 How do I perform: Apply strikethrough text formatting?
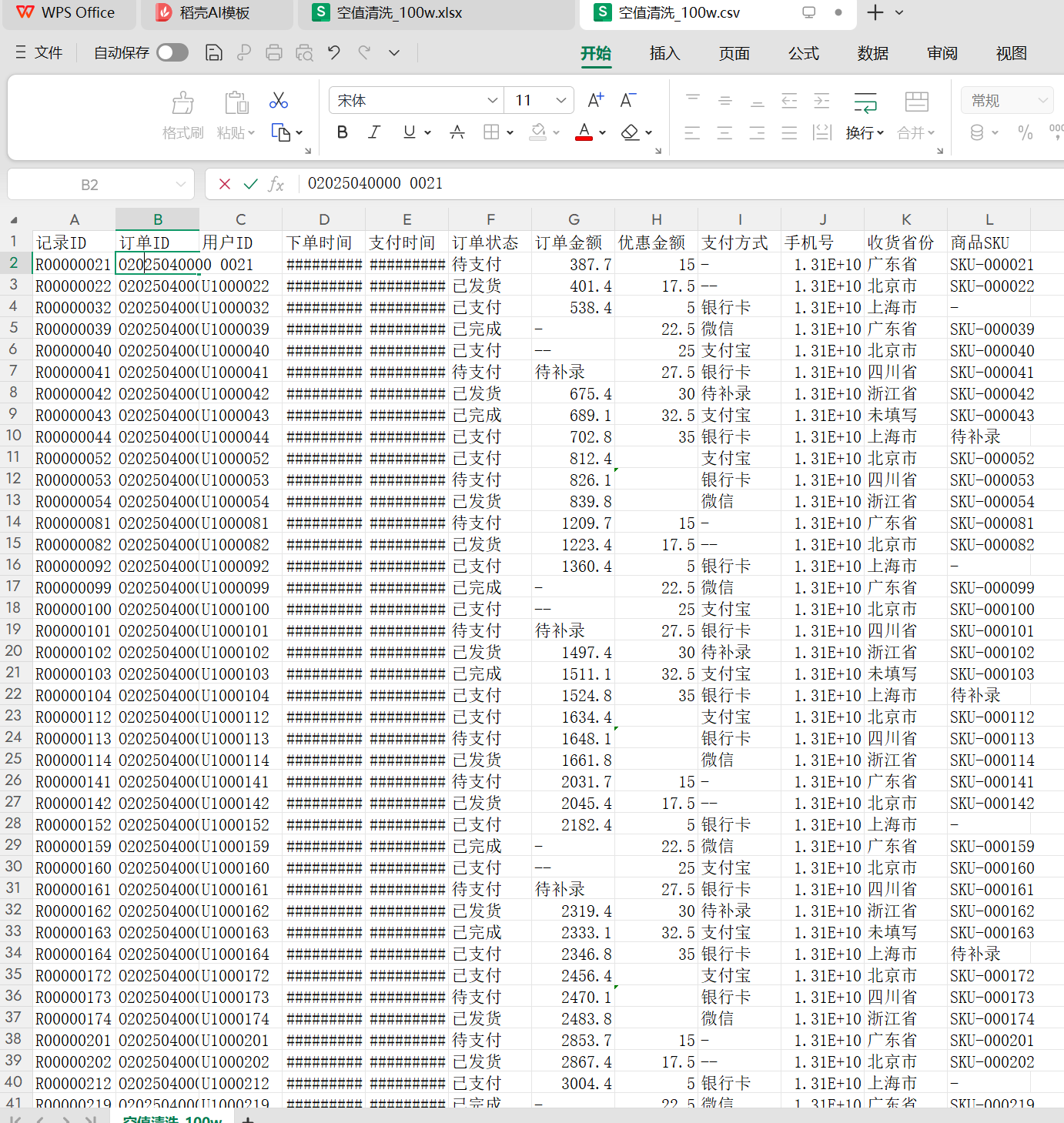click(x=457, y=132)
